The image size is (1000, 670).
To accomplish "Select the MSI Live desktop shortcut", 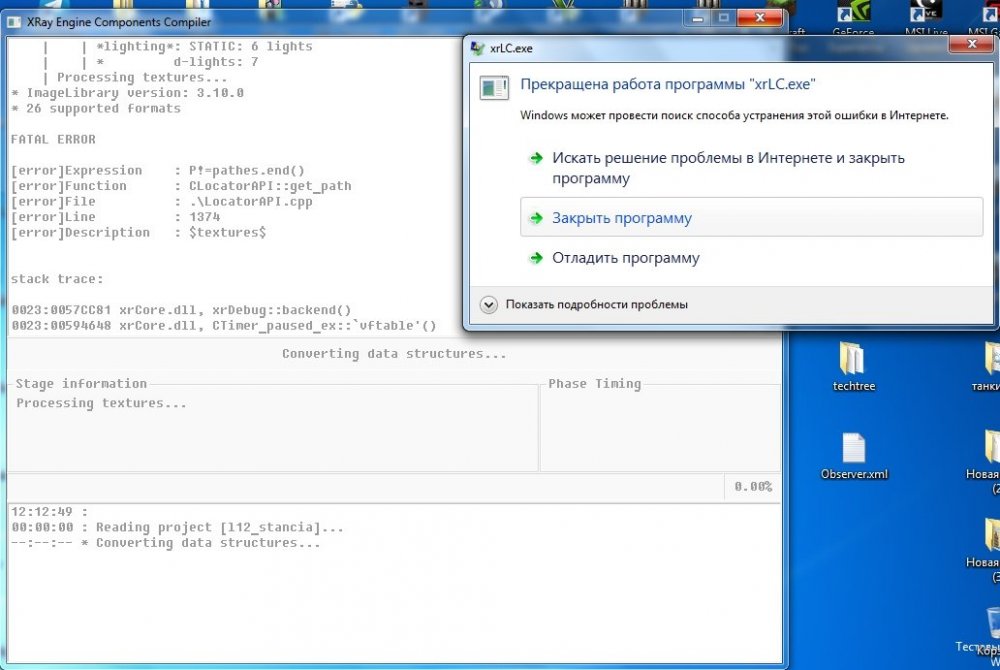I will click(927, 14).
